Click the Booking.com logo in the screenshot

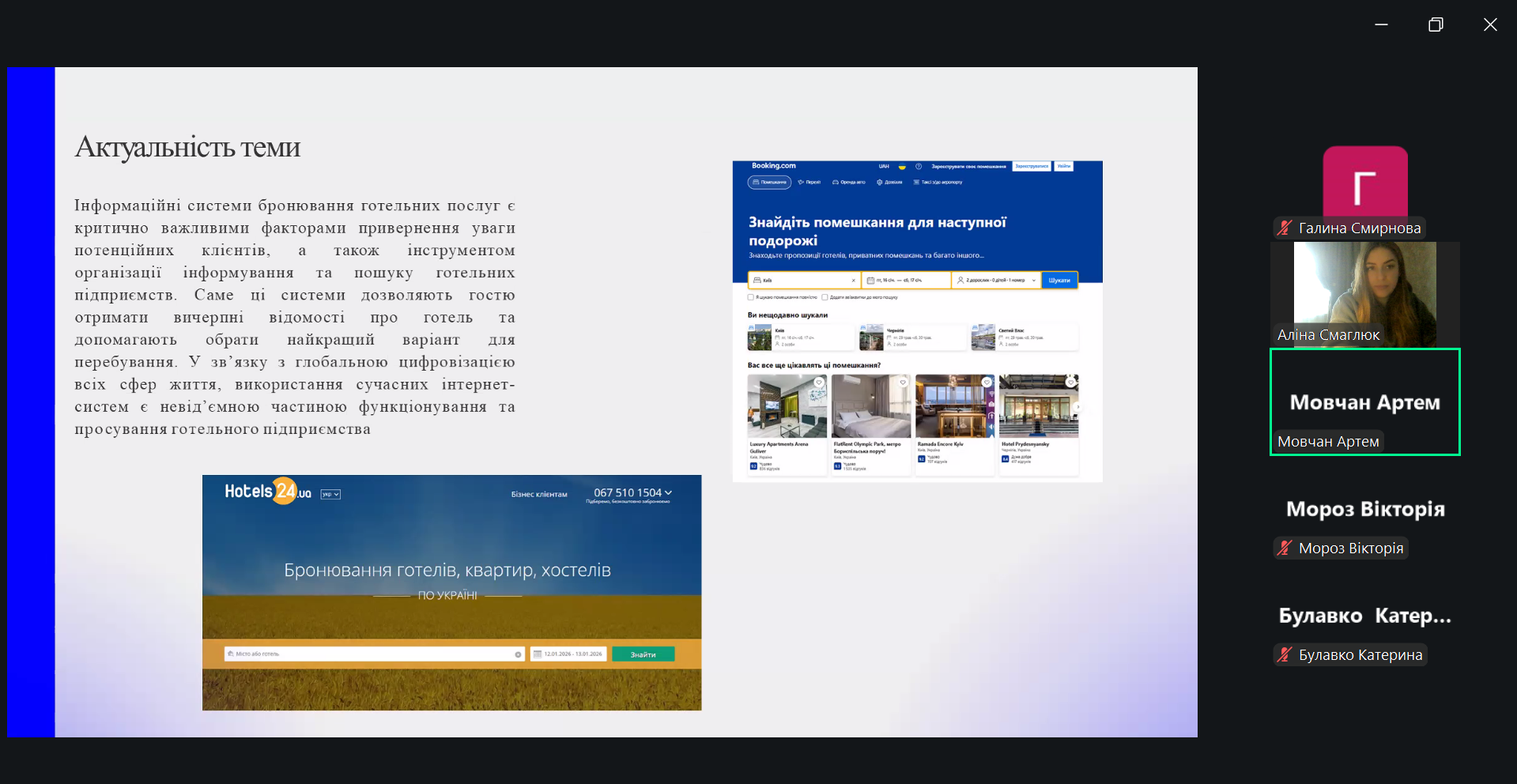click(773, 166)
